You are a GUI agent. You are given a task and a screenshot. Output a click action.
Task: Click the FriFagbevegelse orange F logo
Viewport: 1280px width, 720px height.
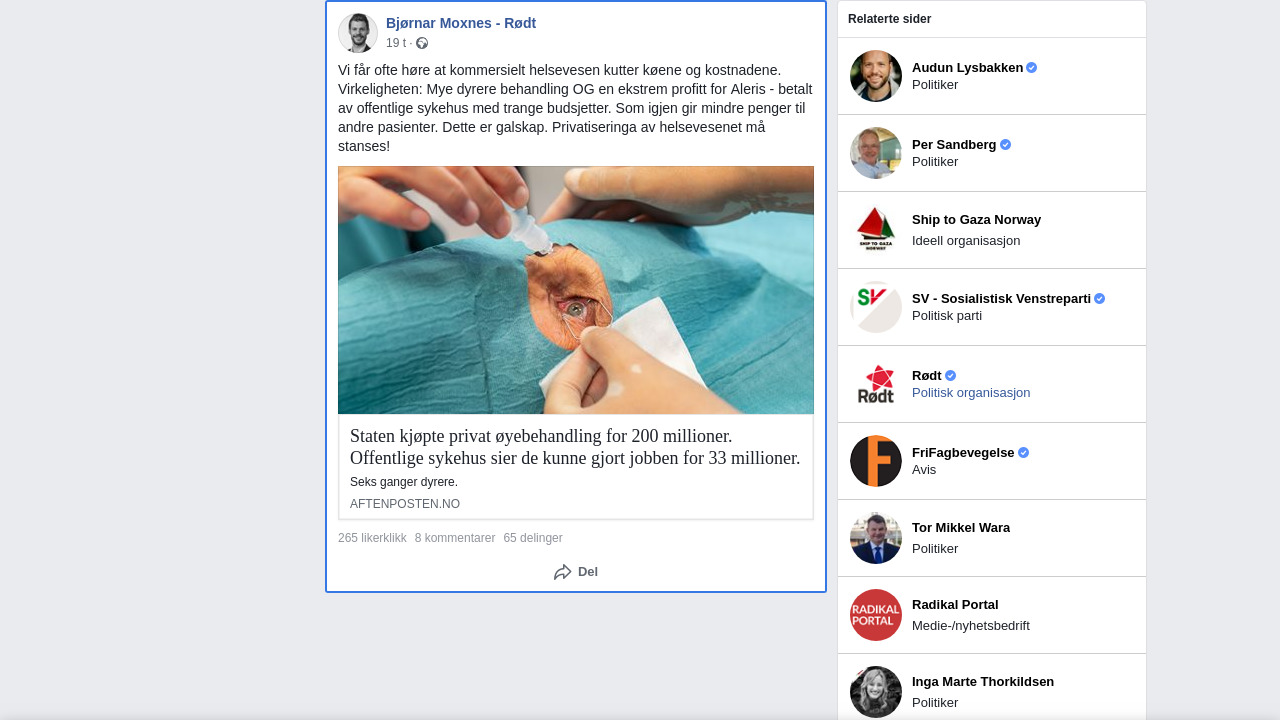click(x=876, y=461)
